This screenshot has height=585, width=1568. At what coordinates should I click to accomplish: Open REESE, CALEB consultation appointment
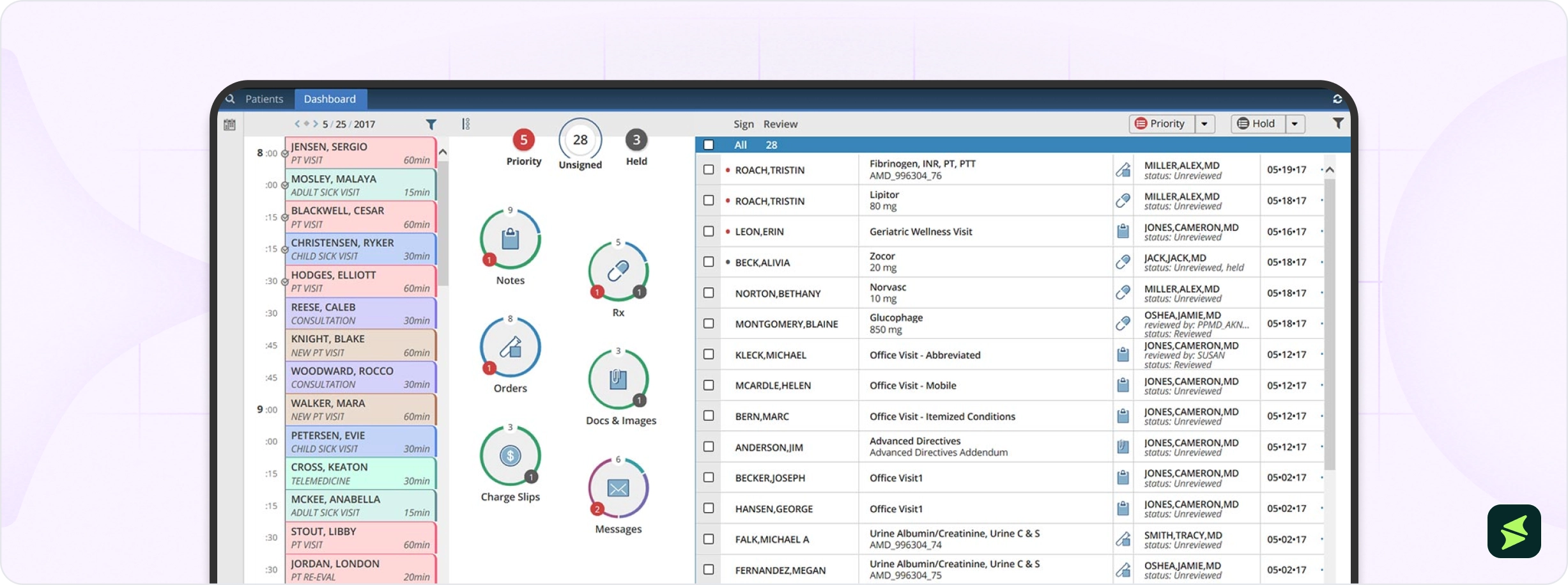tap(360, 313)
